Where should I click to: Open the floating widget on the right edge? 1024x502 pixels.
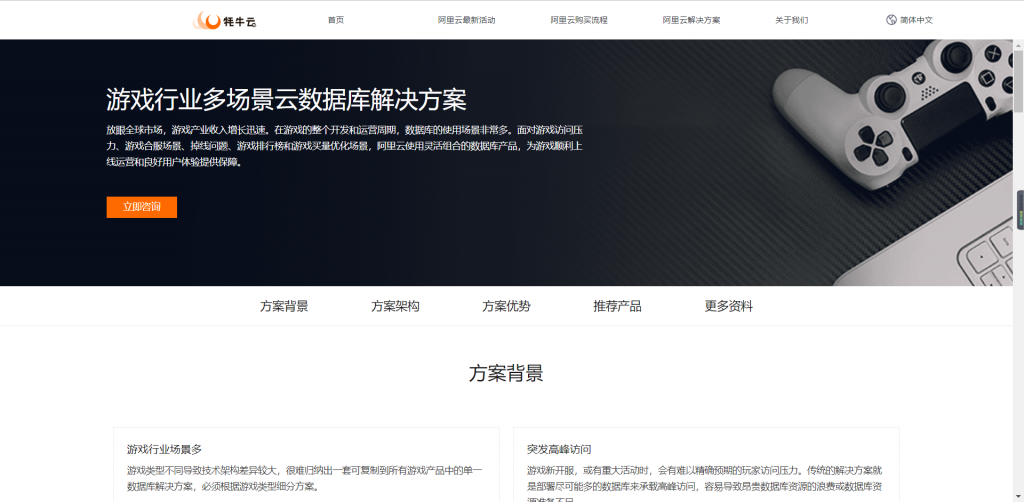pos(1020,210)
